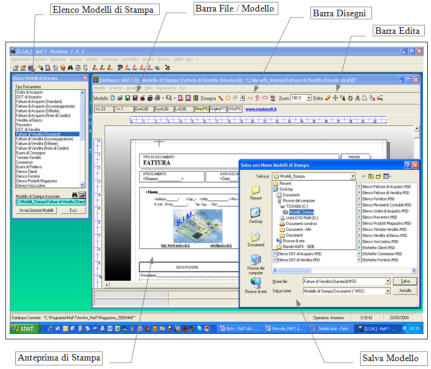Viewport: 431px width, 369px height.
Task: Select Elenco DDT di Acquisto.MSD file
Action: click(297, 254)
